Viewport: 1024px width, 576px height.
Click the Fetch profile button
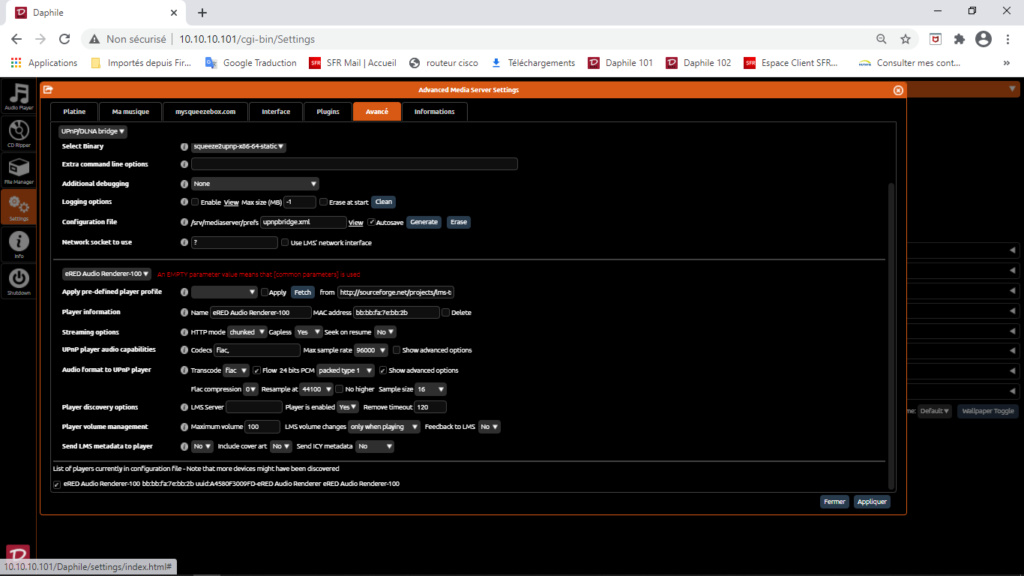(302, 293)
